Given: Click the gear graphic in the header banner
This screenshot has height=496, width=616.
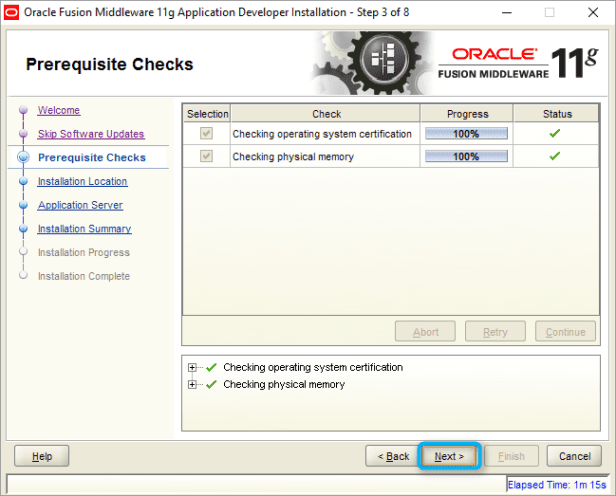Looking at the screenshot, I should click(373, 63).
